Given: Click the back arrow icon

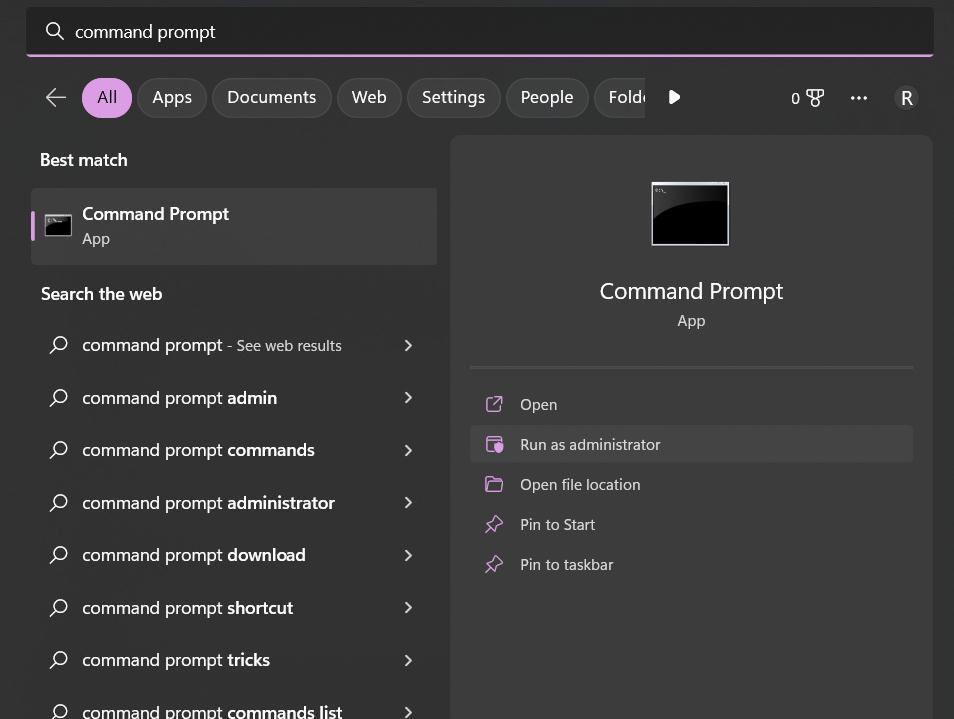Looking at the screenshot, I should 55,97.
